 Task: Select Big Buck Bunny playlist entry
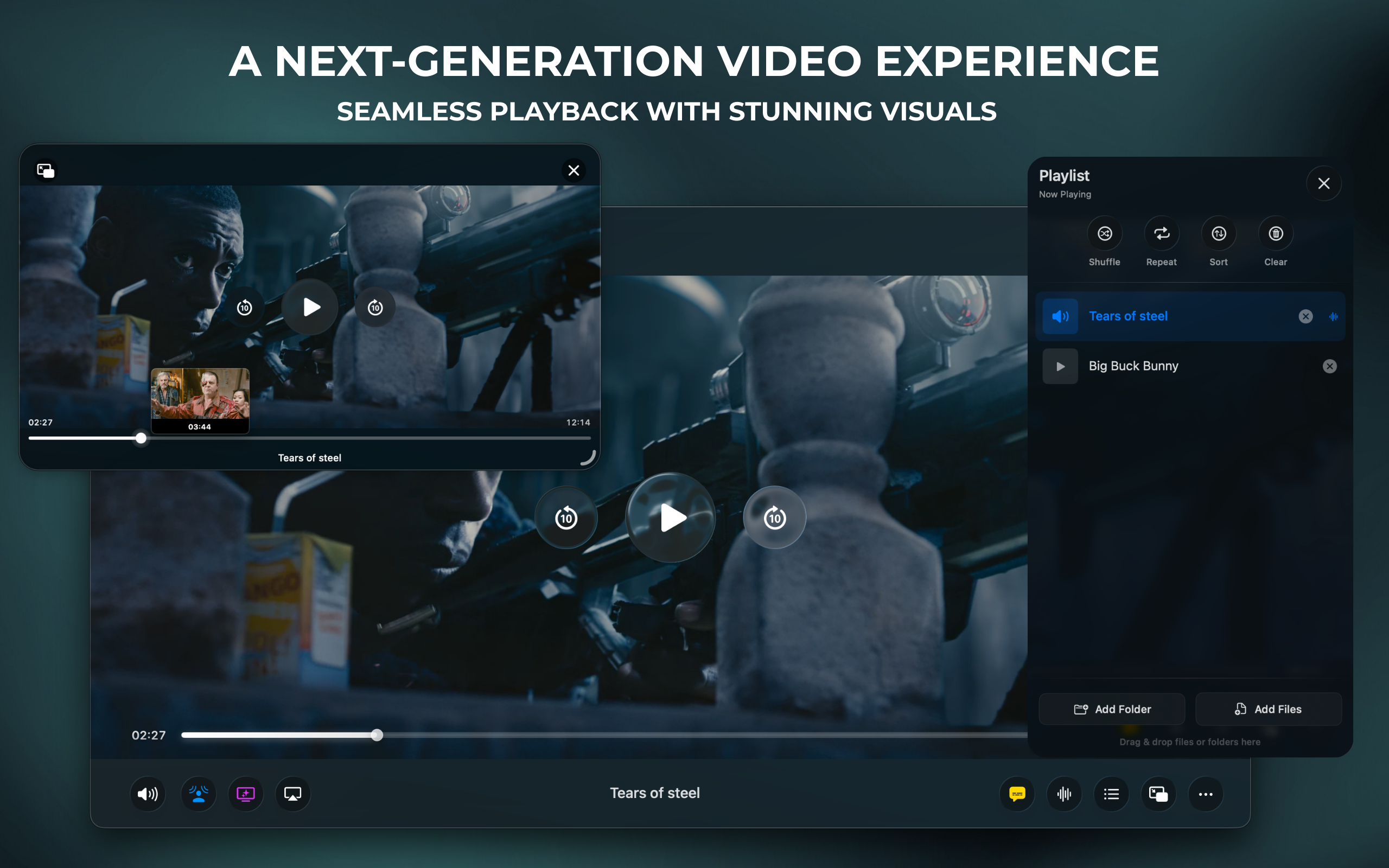click(x=1133, y=366)
